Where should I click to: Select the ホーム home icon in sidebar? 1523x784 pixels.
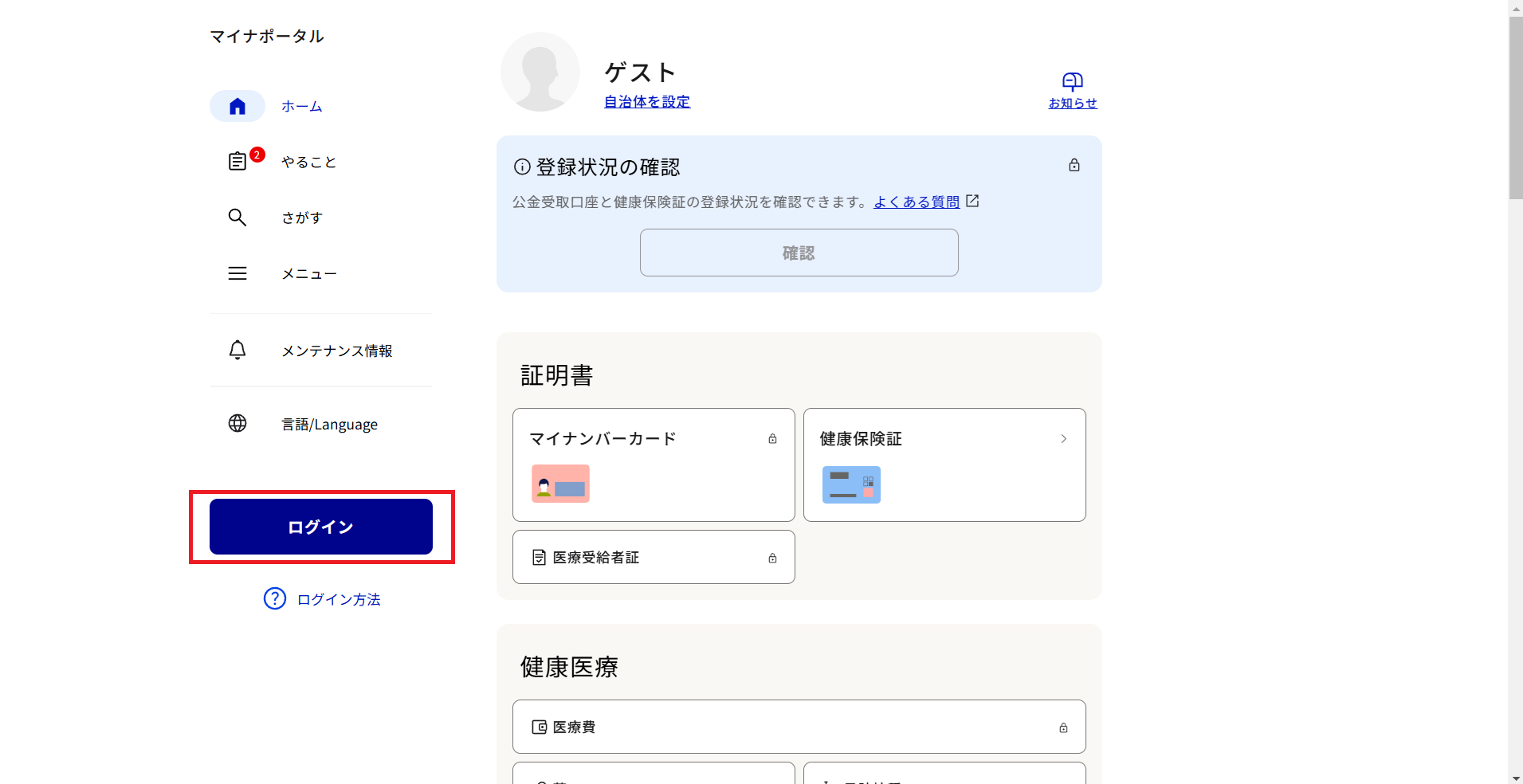[237, 105]
